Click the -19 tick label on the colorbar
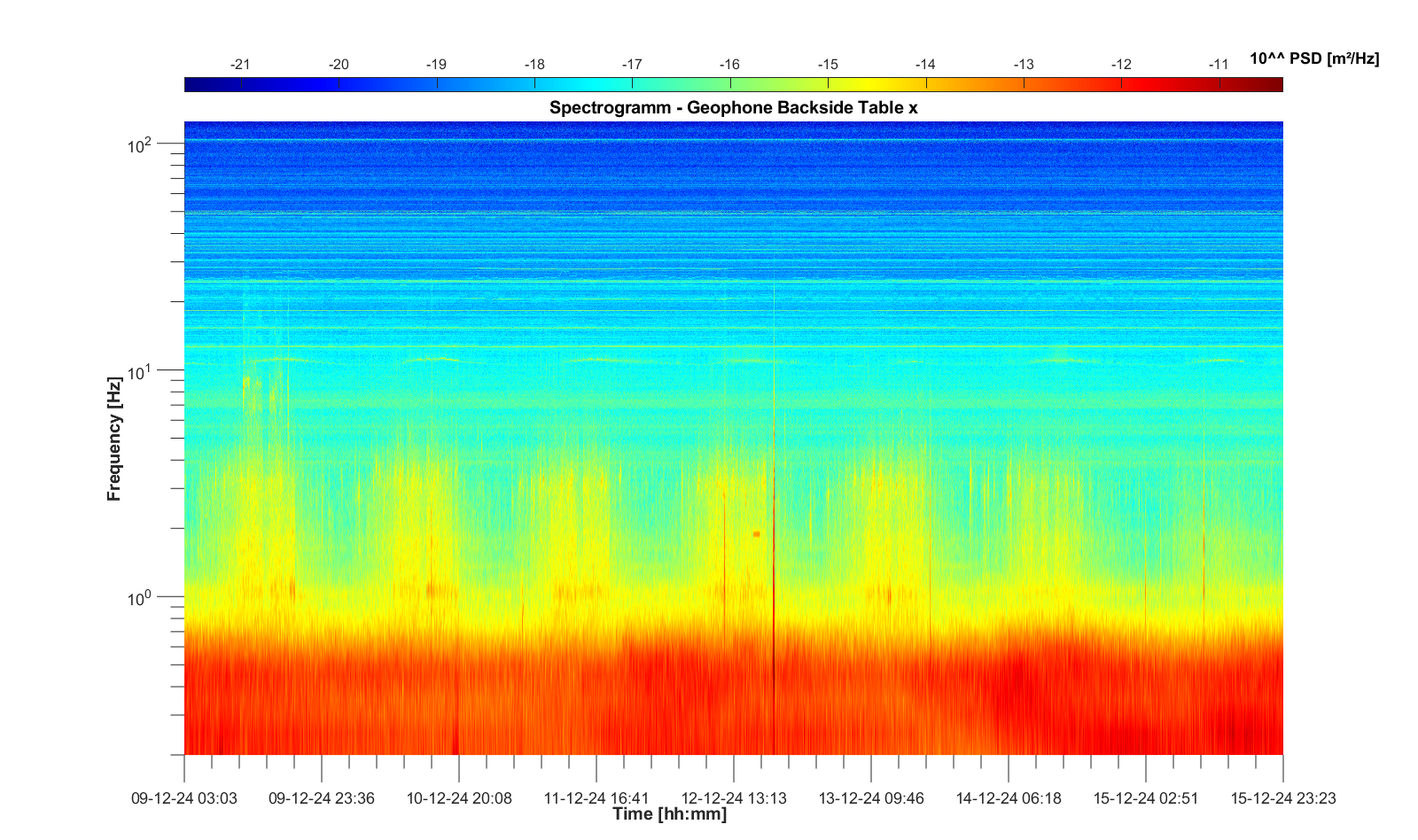This screenshot has width=1418, height=840. pyautogui.click(x=436, y=65)
